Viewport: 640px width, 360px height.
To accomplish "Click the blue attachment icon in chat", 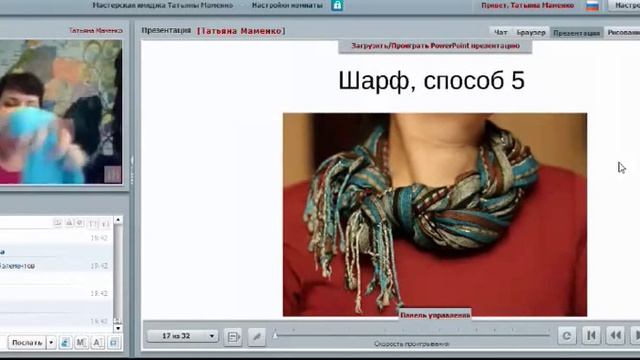I will pos(65,342).
